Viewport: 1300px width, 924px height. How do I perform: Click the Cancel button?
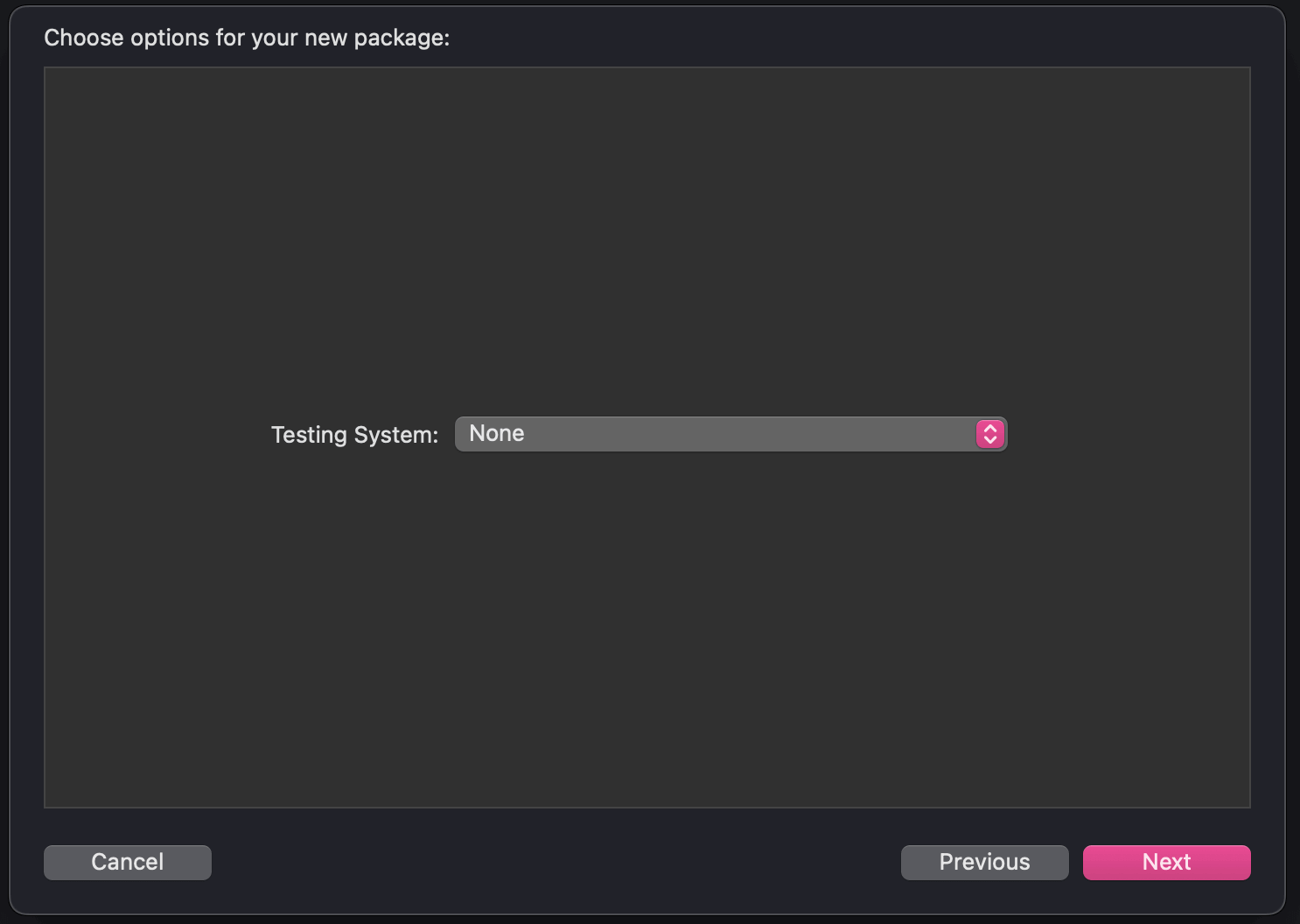click(128, 862)
